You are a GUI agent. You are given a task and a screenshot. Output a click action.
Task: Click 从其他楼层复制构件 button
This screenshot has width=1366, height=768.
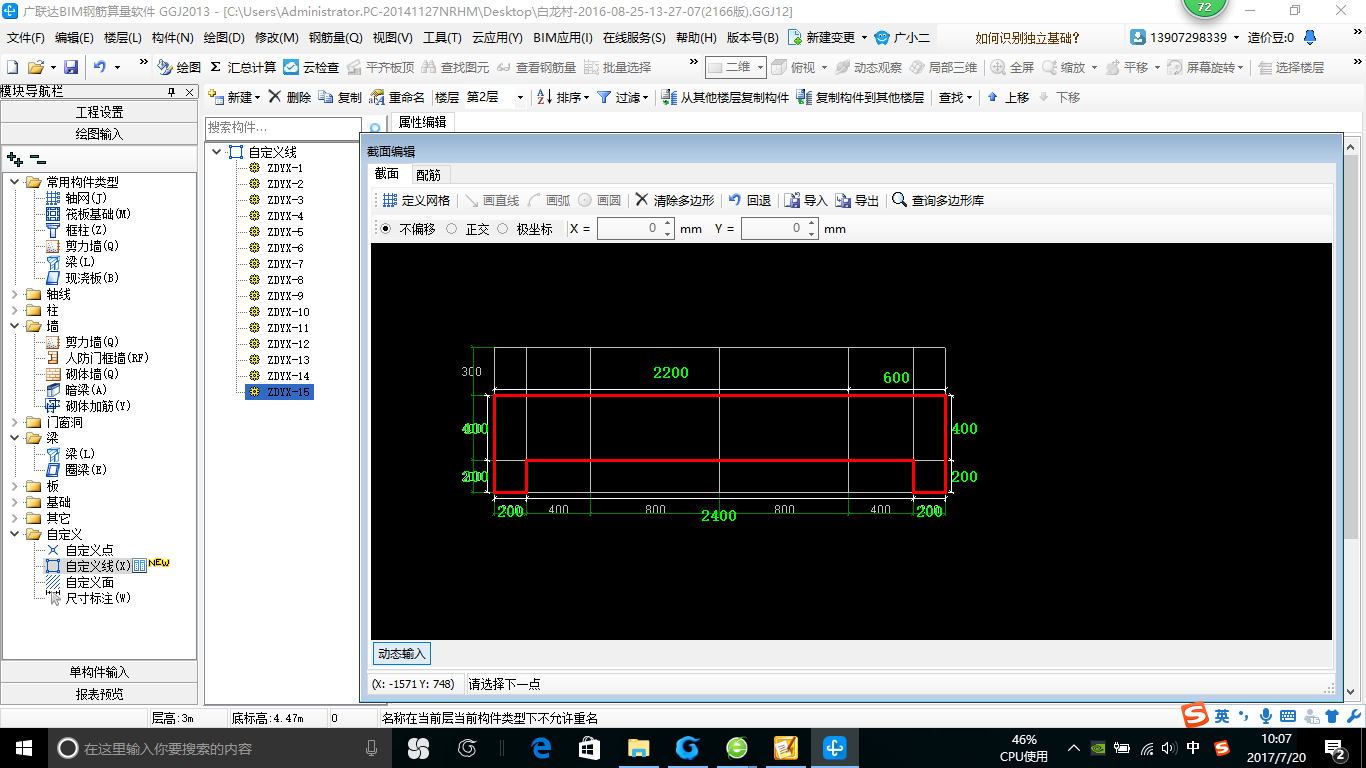click(726, 97)
